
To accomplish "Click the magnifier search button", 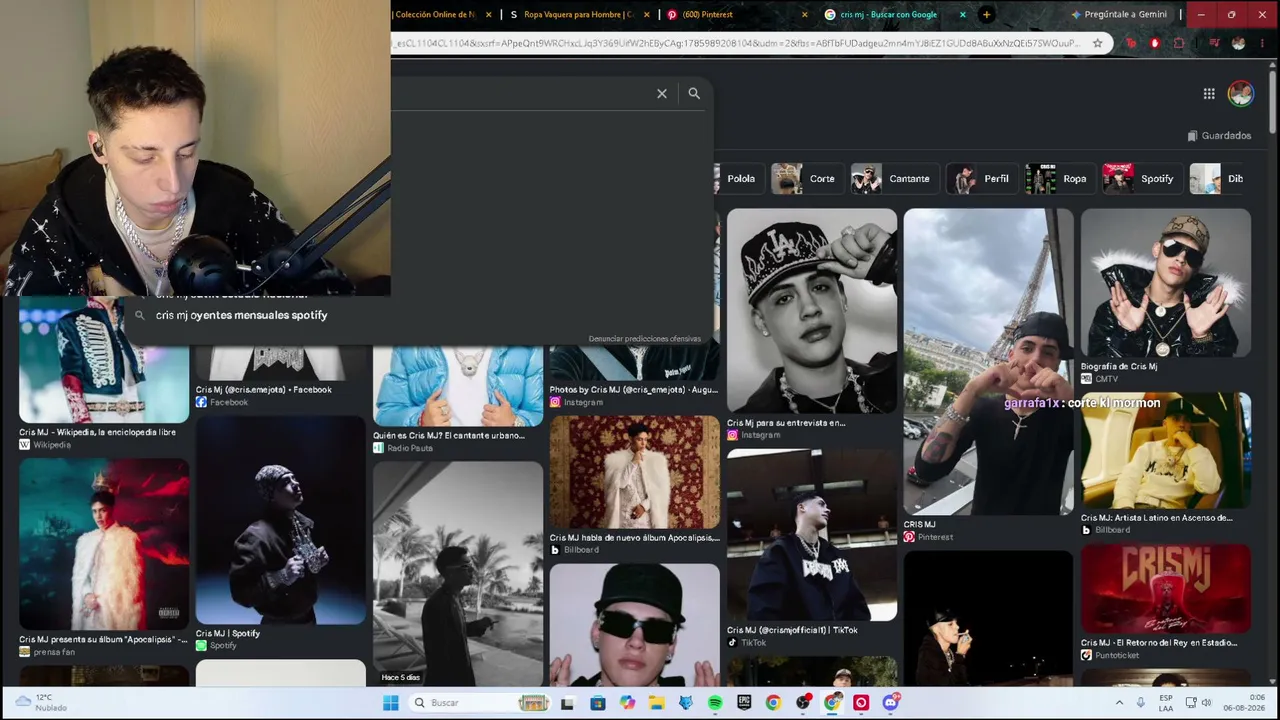I will (694, 93).
